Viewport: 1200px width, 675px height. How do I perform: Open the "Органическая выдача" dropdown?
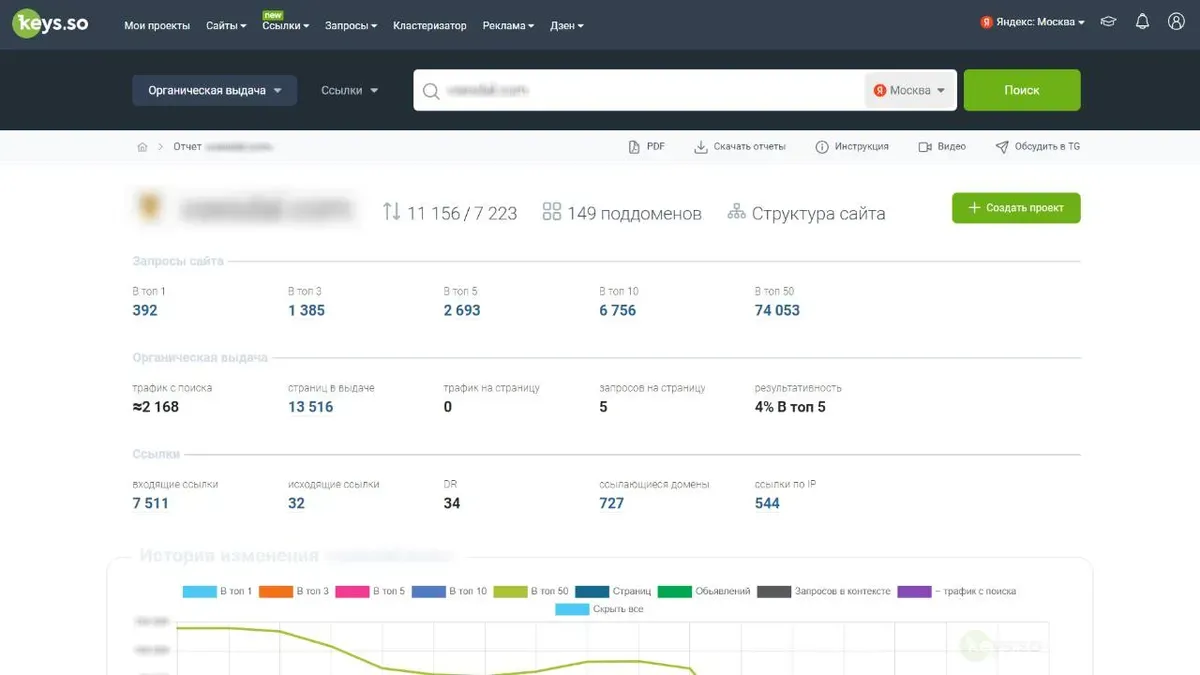tap(215, 90)
